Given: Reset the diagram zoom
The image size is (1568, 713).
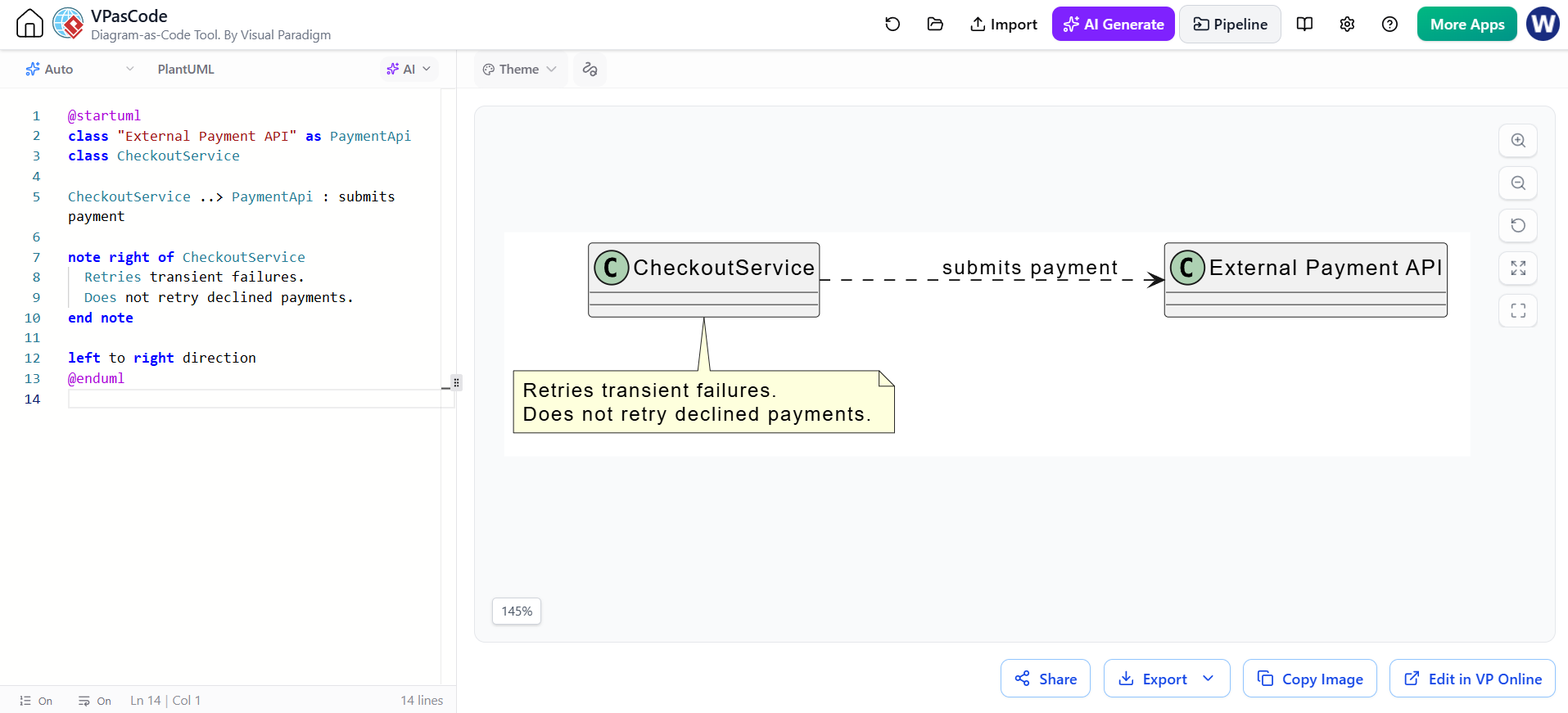Looking at the screenshot, I should pos(1518,225).
